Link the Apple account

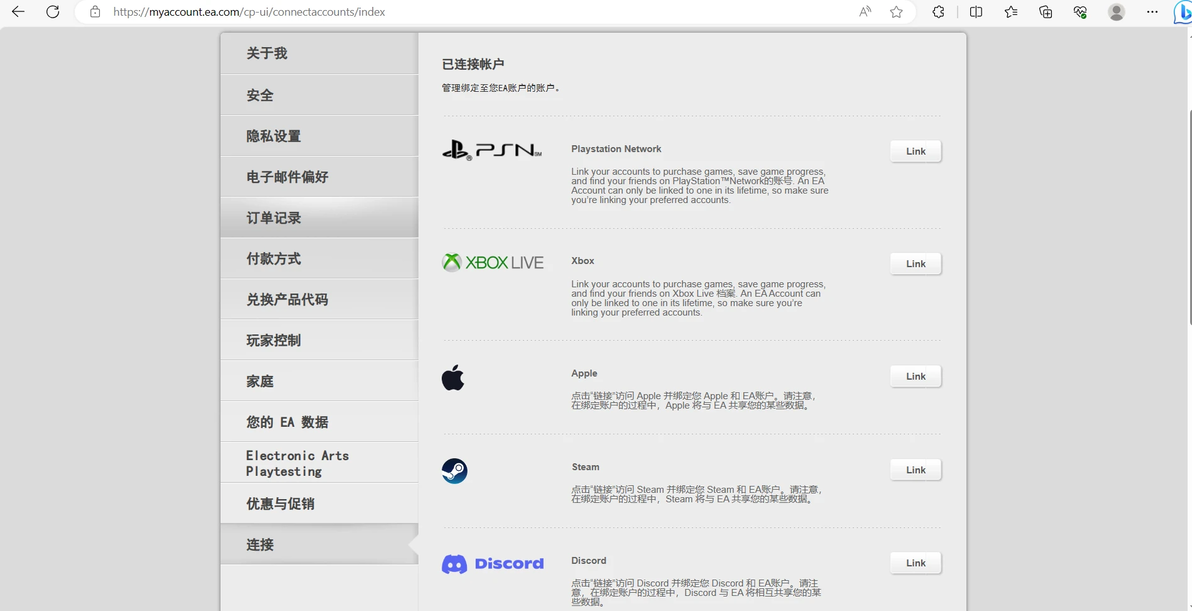click(916, 376)
